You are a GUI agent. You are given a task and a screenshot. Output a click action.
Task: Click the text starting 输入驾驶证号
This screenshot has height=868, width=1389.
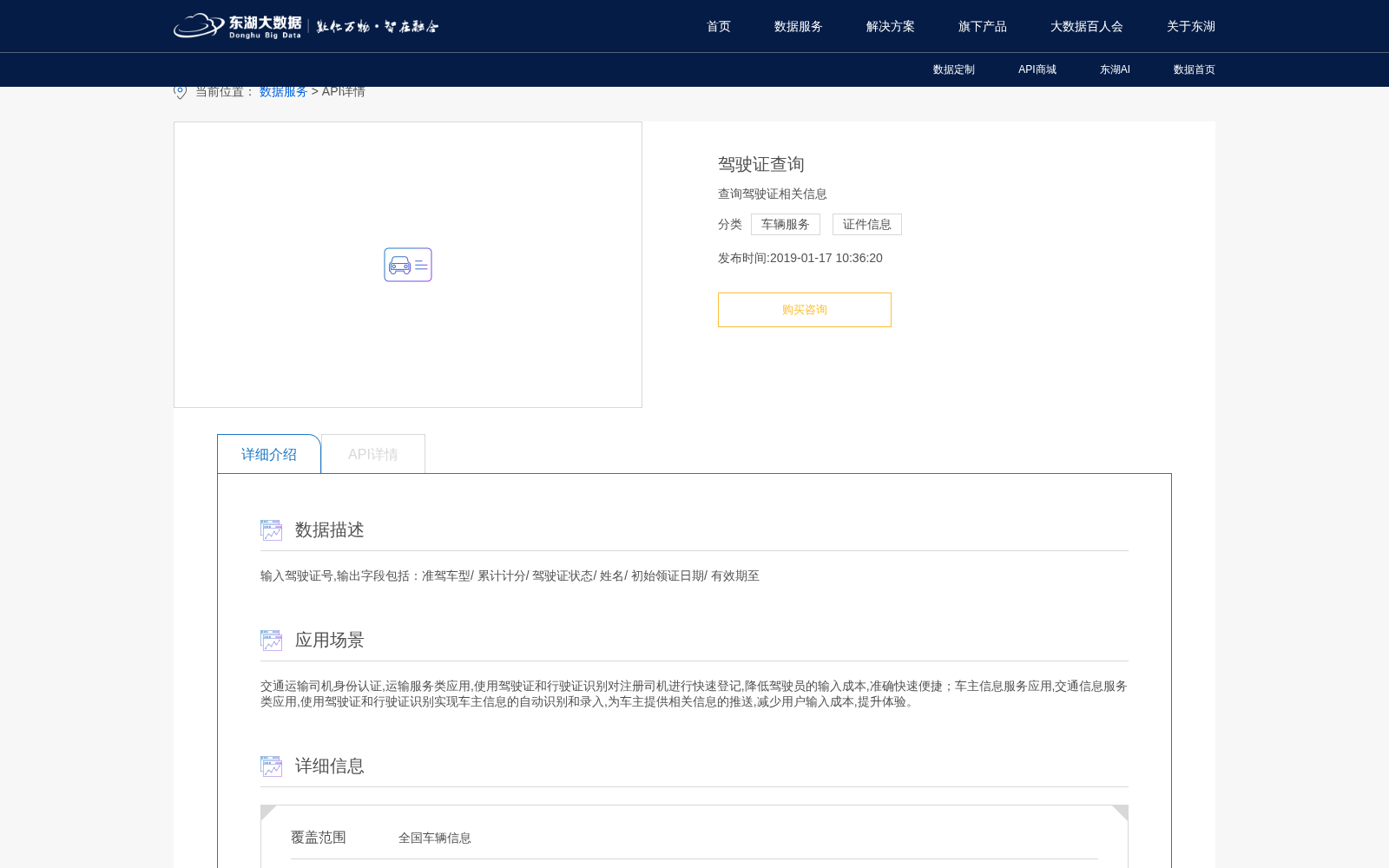click(510, 575)
